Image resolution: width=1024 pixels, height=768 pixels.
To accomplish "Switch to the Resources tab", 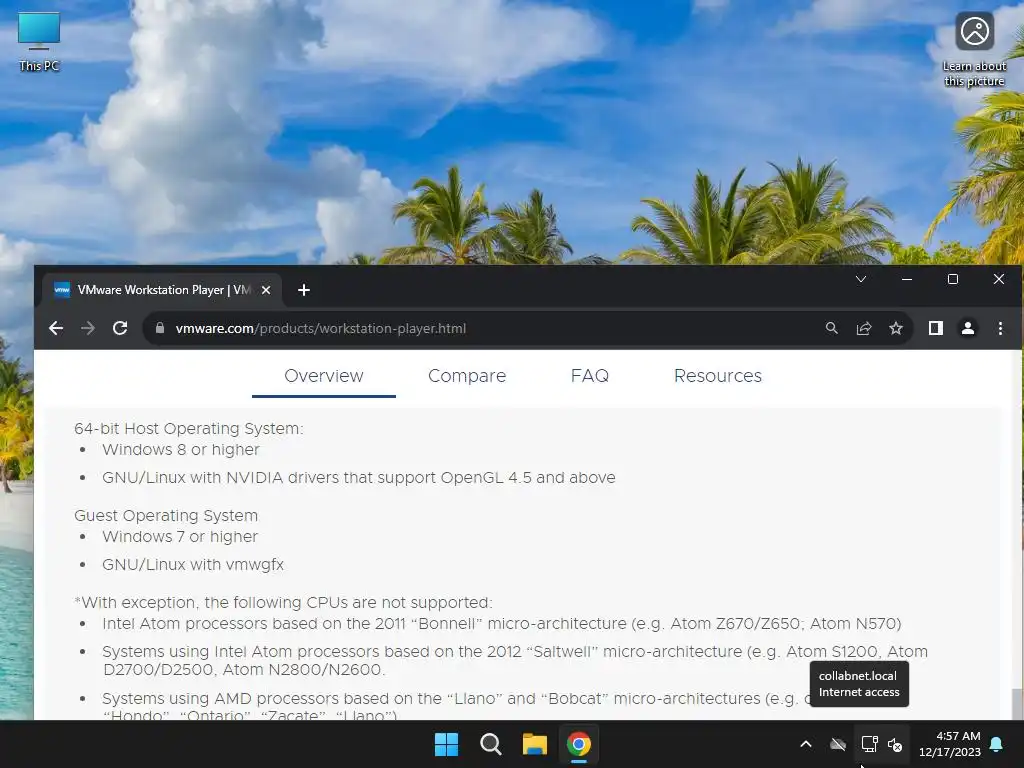I will [718, 376].
